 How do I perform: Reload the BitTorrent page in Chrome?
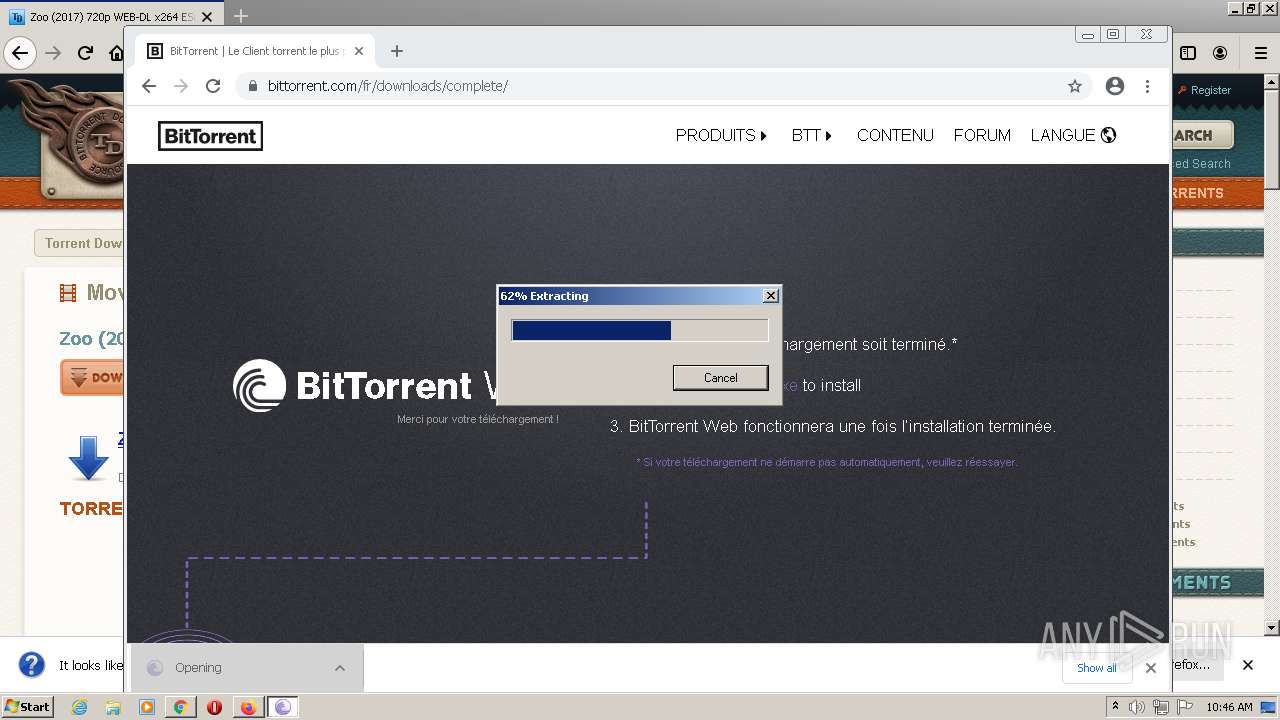pyautogui.click(x=213, y=86)
